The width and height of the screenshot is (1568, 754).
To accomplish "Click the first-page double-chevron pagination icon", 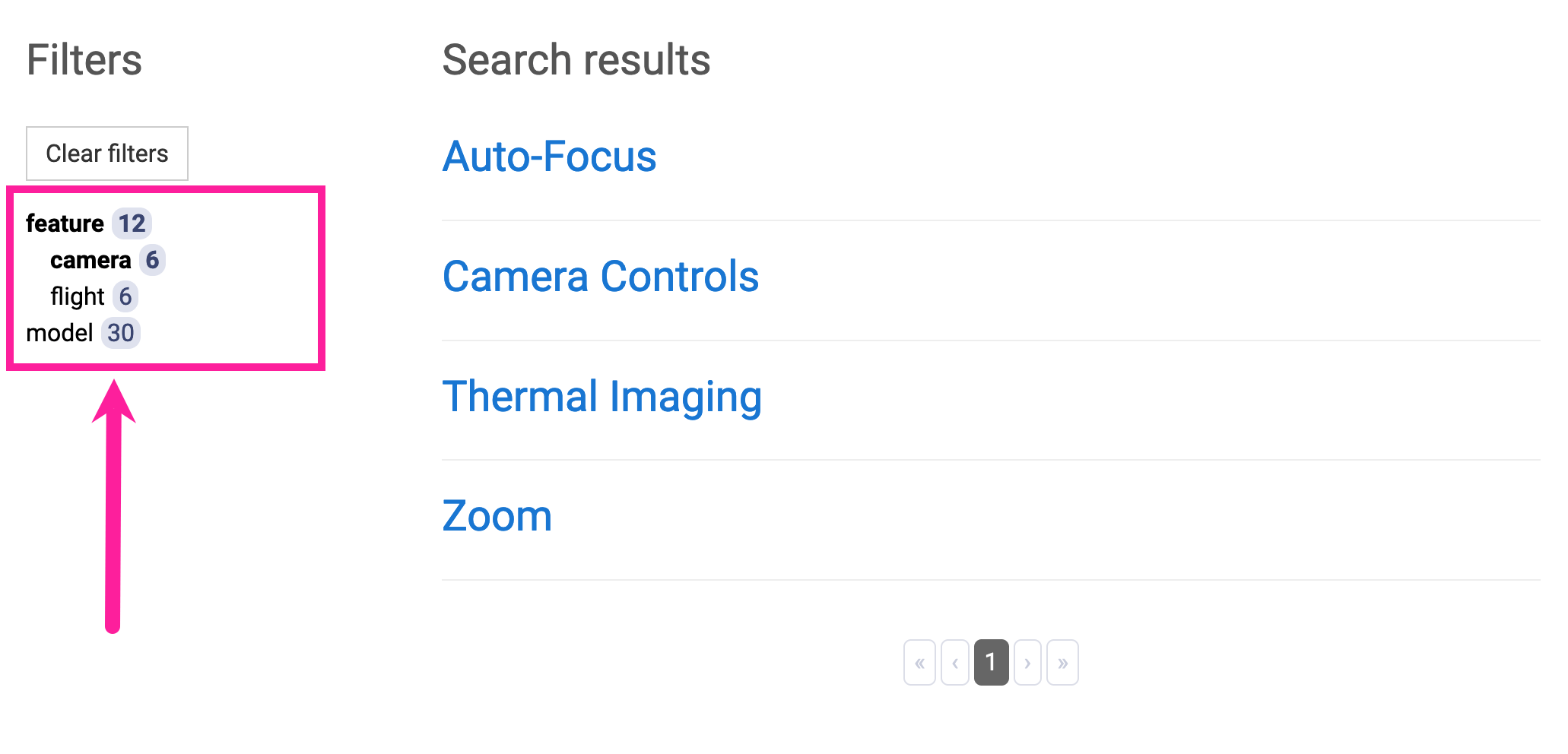I will click(x=919, y=662).
